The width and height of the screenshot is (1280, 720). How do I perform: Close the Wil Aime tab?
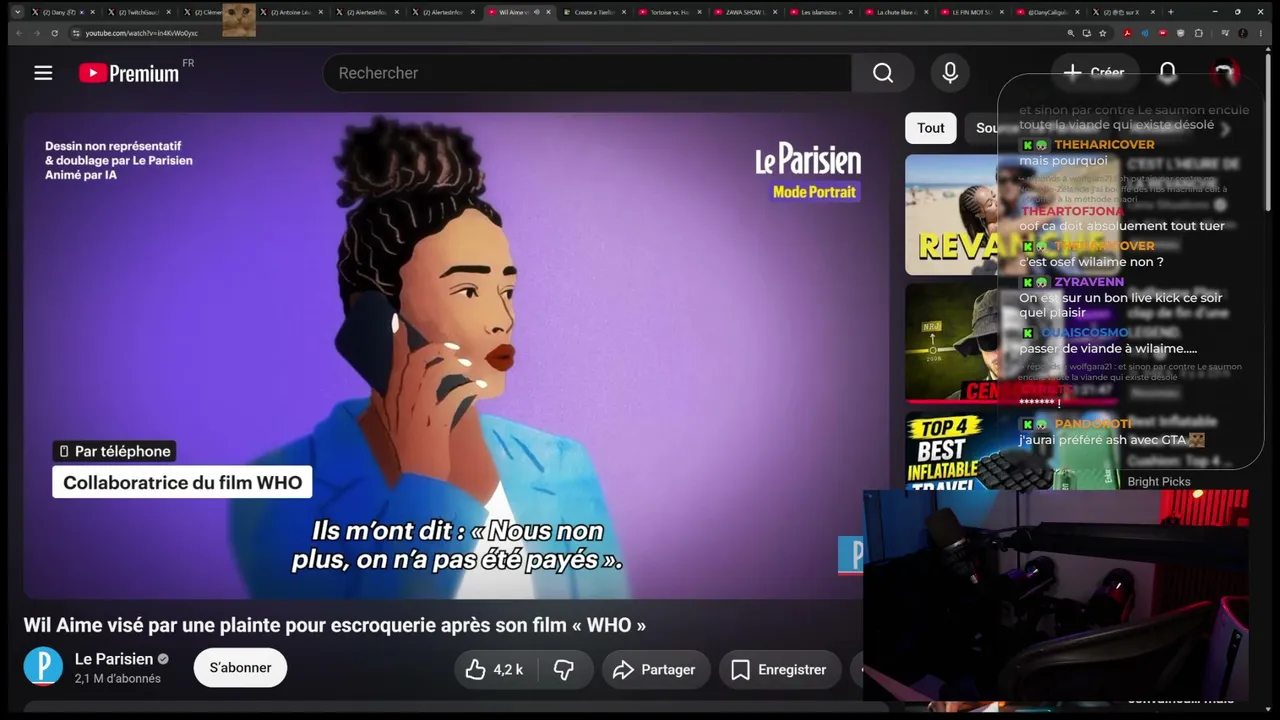click(x=548, y=12)
